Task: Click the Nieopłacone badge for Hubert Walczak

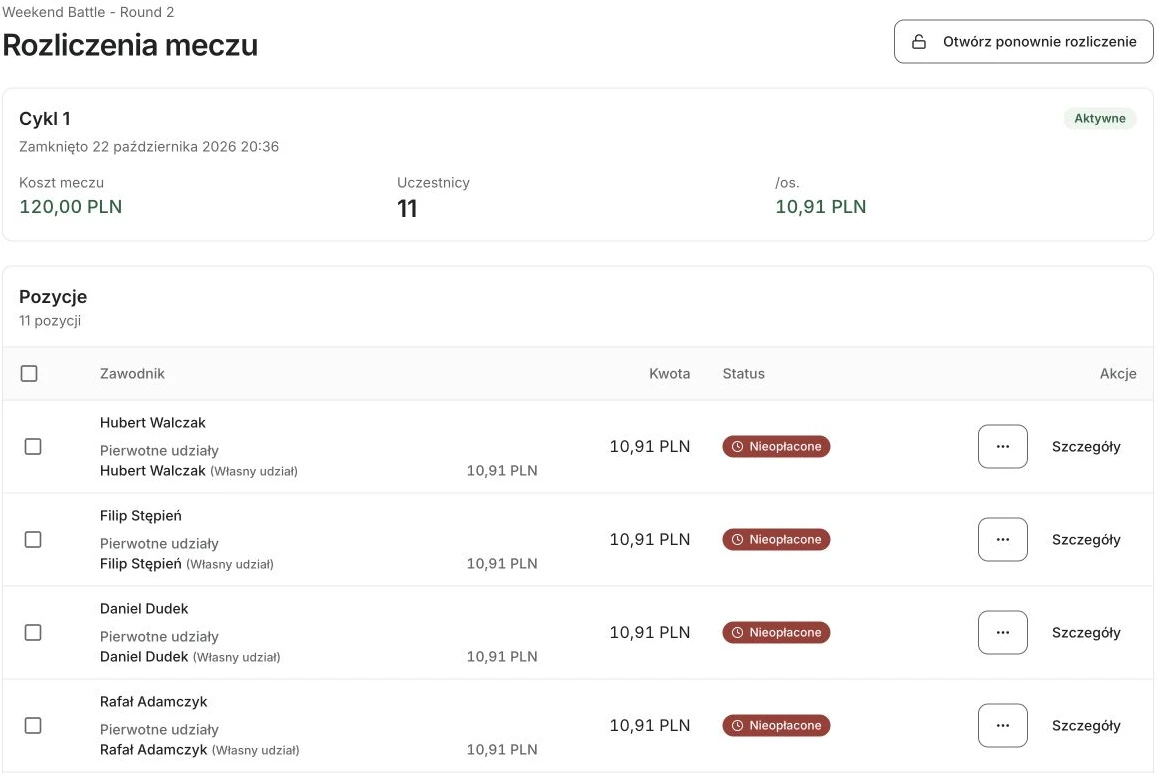Action: pyautogui.click(x=776, y=447)
